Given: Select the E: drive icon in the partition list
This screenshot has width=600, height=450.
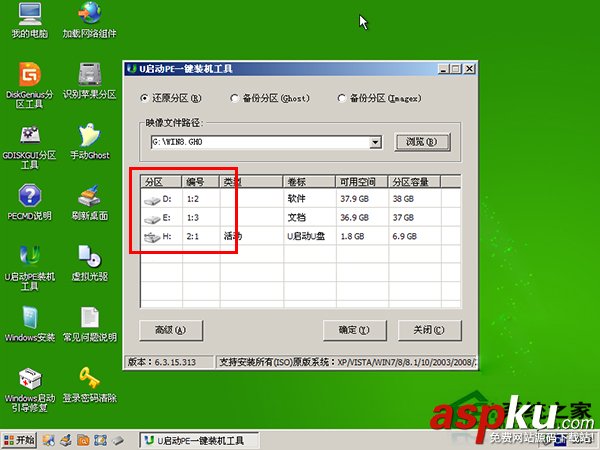Looking at the screenshot, I should click(x=152, y=219).
